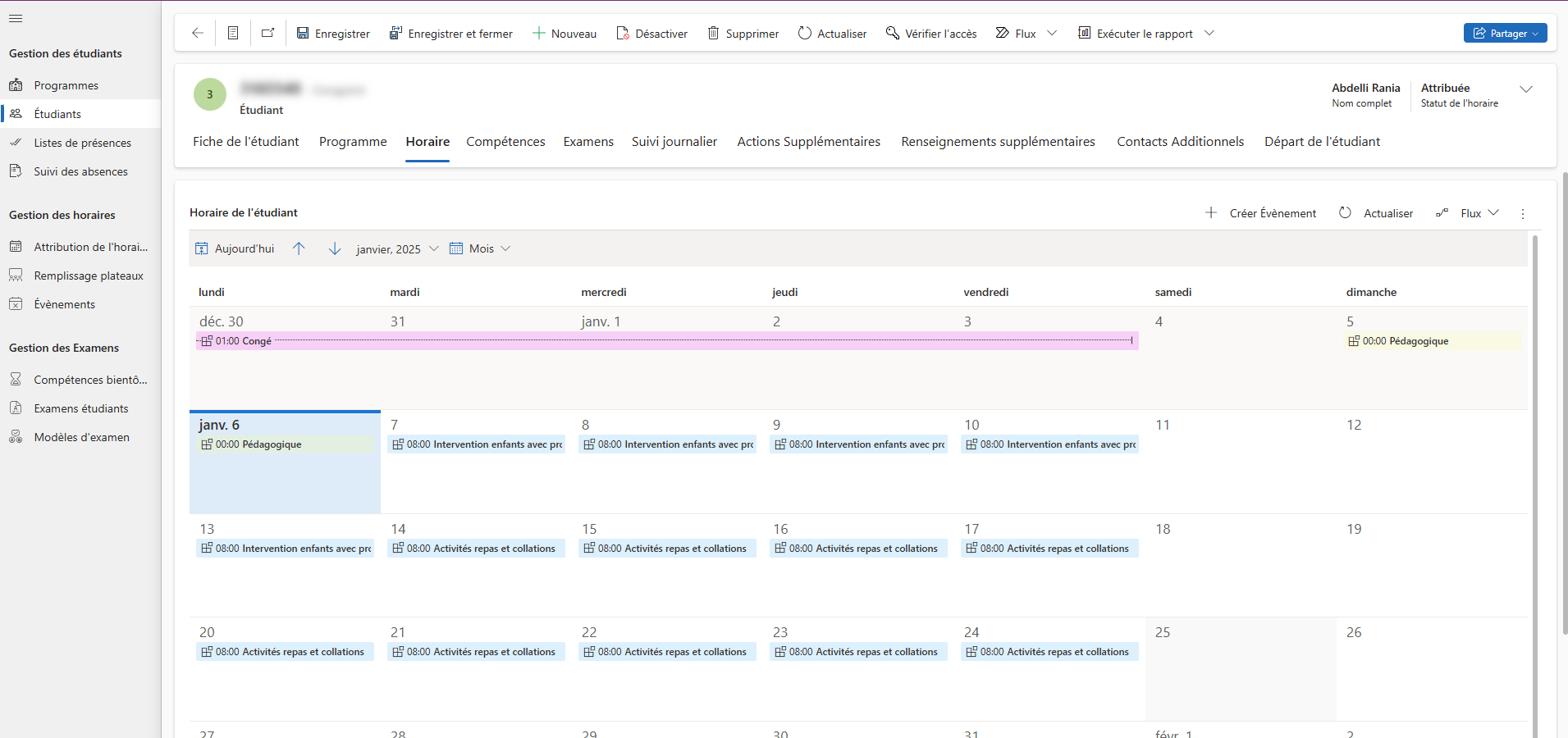Open Remplissage plateaux in sidebar
The height and width of the screenshot is (738, 1568).
pyautogui.click(x=80, y=276)
